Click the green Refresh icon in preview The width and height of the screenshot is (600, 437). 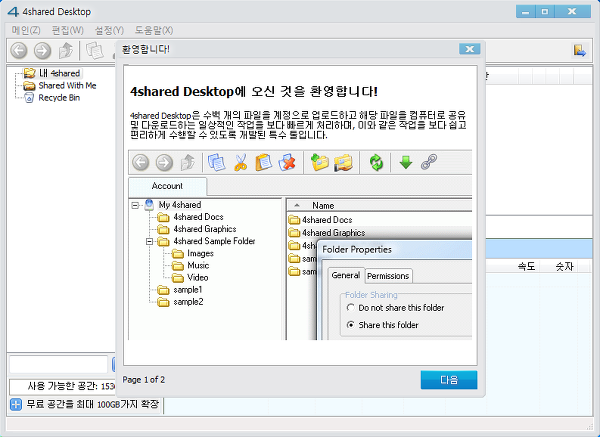click(376, 162)
